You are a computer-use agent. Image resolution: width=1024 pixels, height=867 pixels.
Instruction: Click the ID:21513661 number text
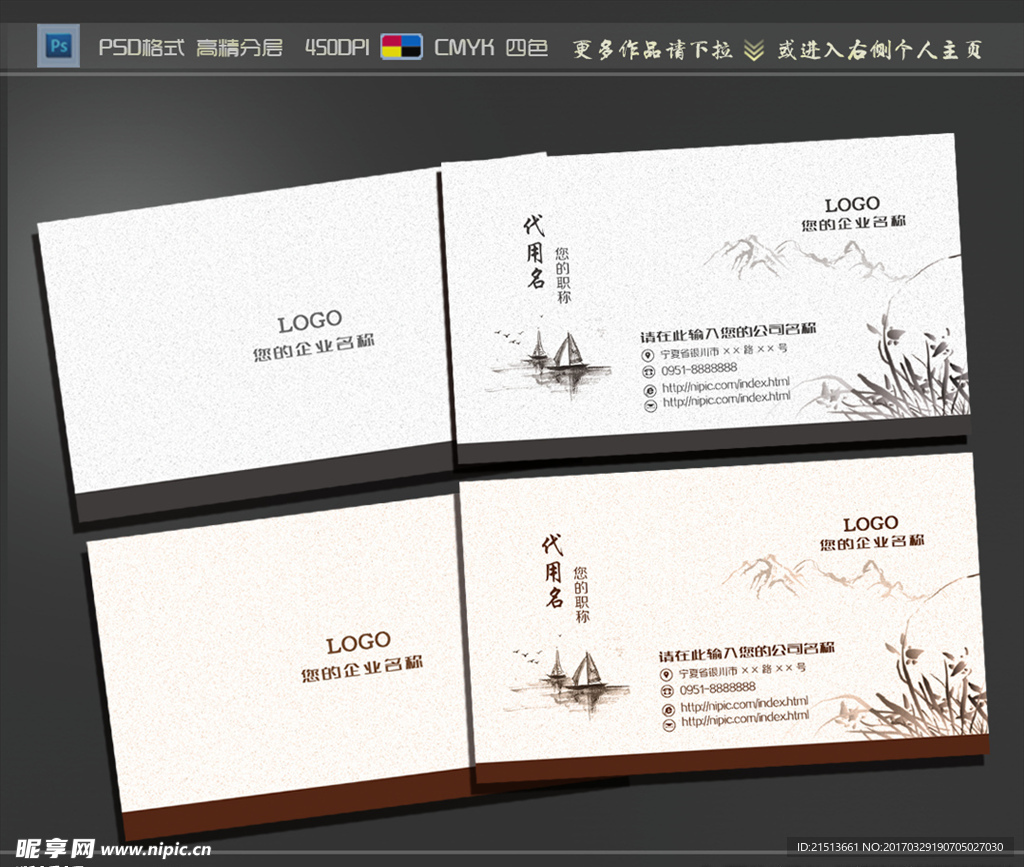pos(827,847)
